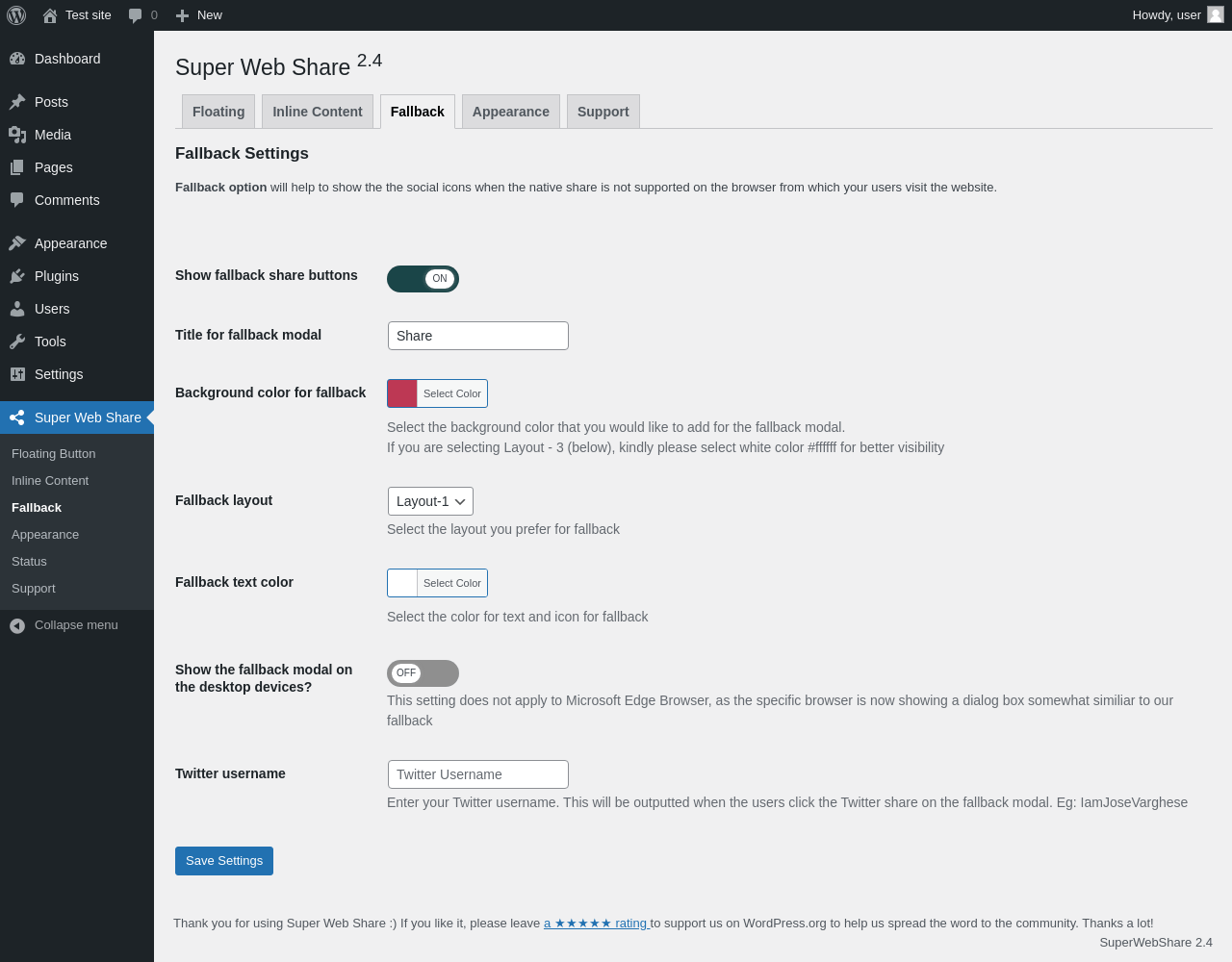Open the comments bubble icon in admin bar
The width and height of the screenshot is (1232, 962).
coord(135,15)
